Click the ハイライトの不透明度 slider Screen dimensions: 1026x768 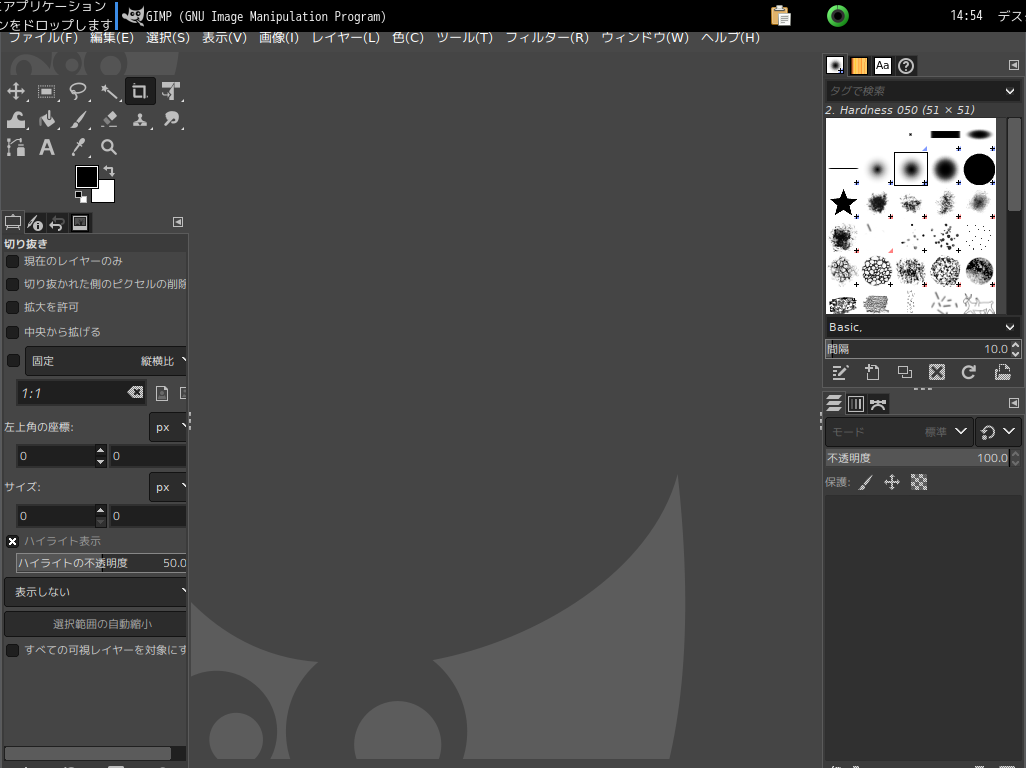[101, 563]
